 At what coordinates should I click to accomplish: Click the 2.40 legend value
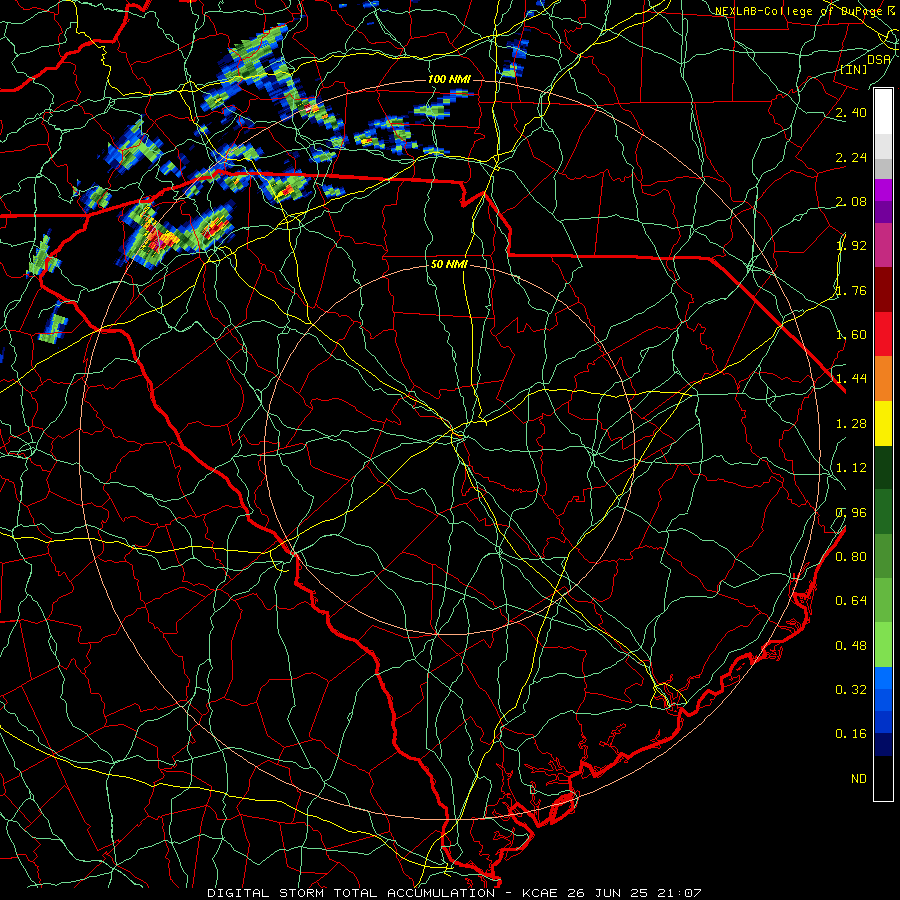(x=851, y=112)
